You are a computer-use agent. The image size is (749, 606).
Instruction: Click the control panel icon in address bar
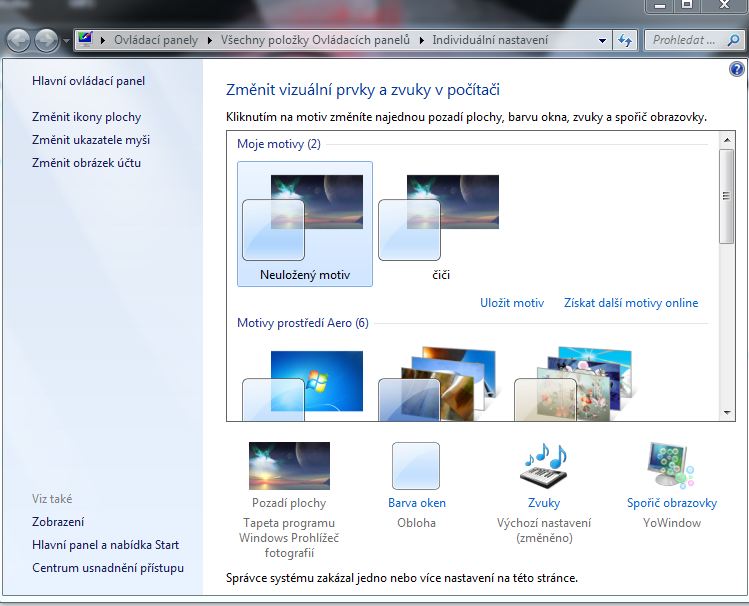point(85,41)
